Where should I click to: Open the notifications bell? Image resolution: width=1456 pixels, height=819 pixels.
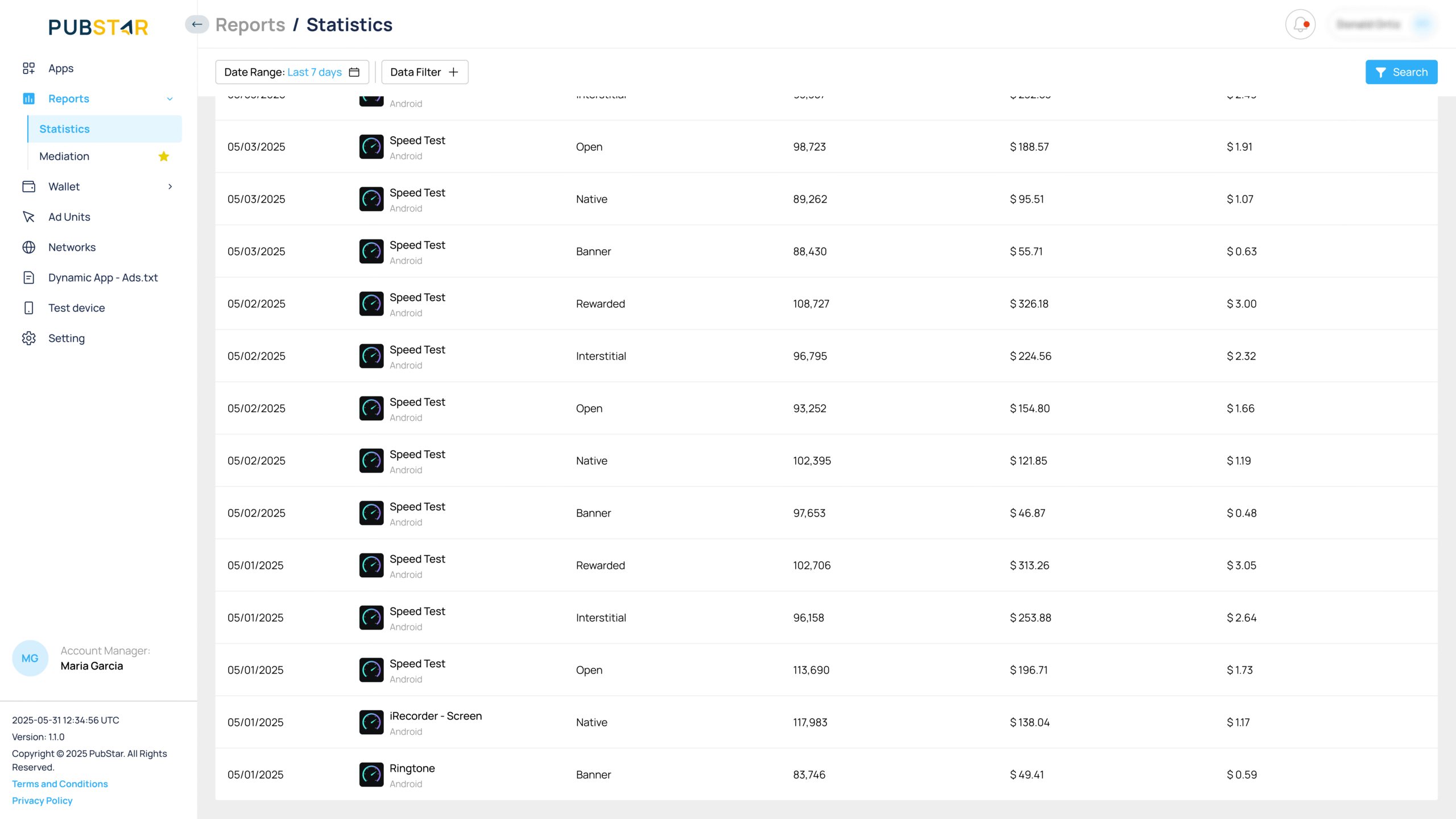(x=1300, y=24)
